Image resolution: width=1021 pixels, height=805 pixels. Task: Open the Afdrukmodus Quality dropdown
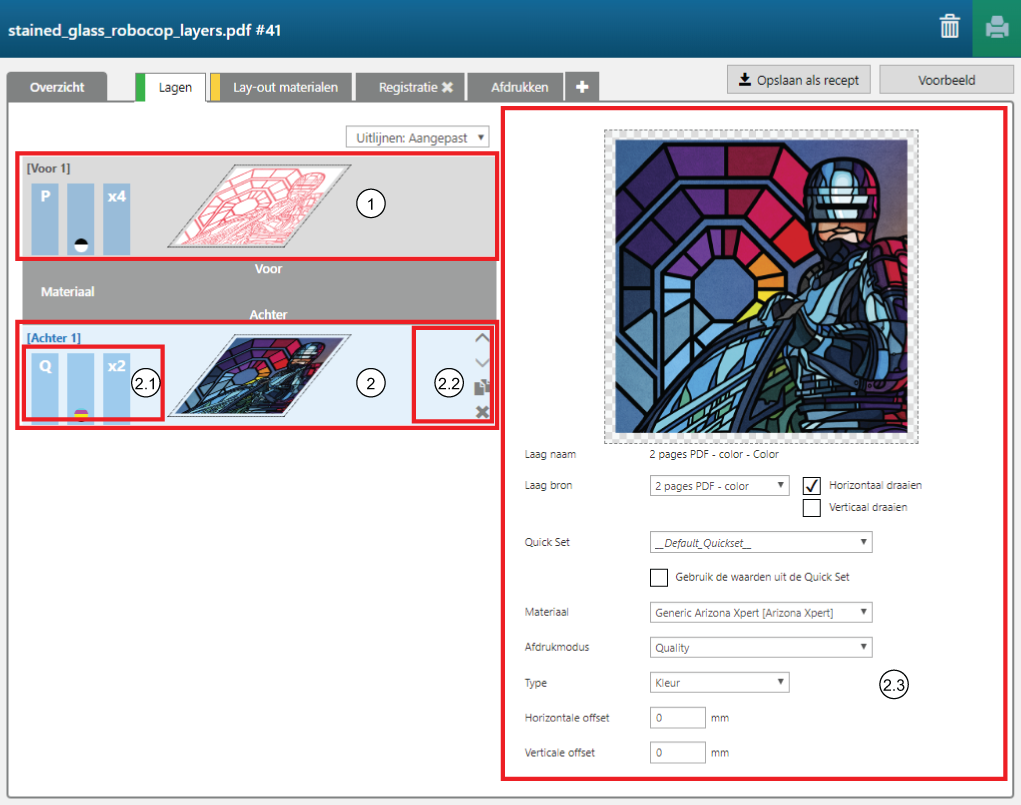click(761, 647)
